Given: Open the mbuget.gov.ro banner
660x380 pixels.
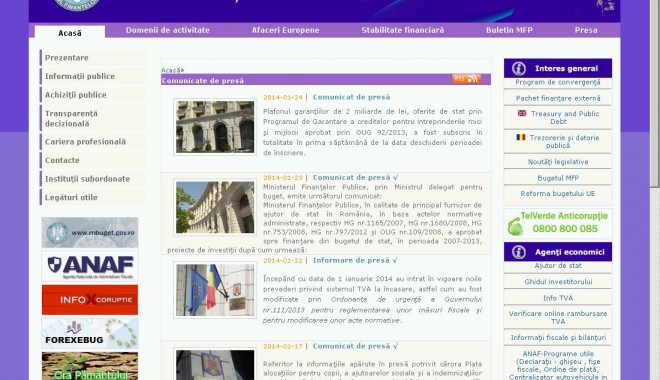Looking at the screenshot, I should 90,232.
